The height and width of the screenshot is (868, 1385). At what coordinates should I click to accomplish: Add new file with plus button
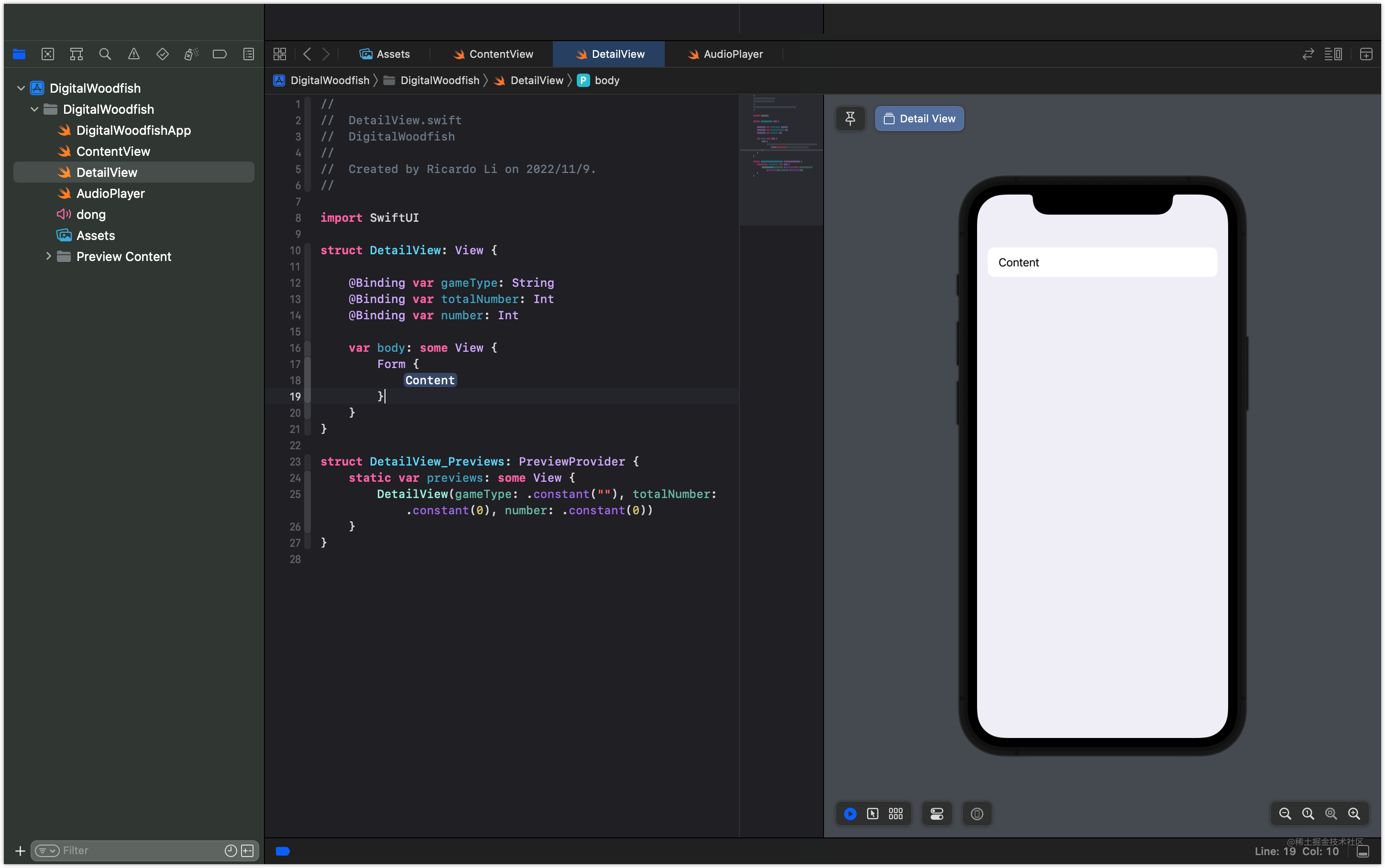tap(20, 851)
